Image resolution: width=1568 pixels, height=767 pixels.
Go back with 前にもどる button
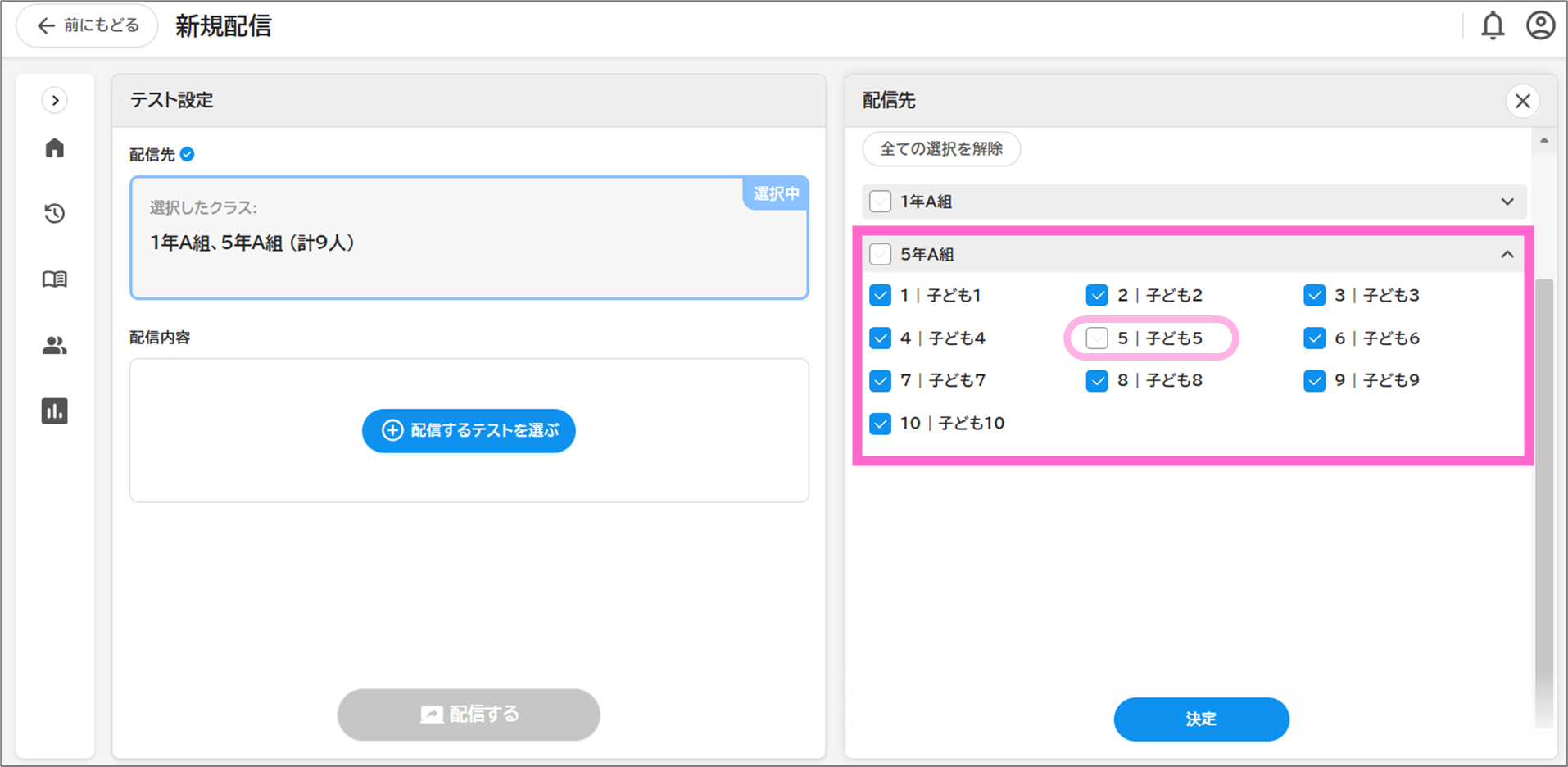pyautogui.click(x=88, y=26)
